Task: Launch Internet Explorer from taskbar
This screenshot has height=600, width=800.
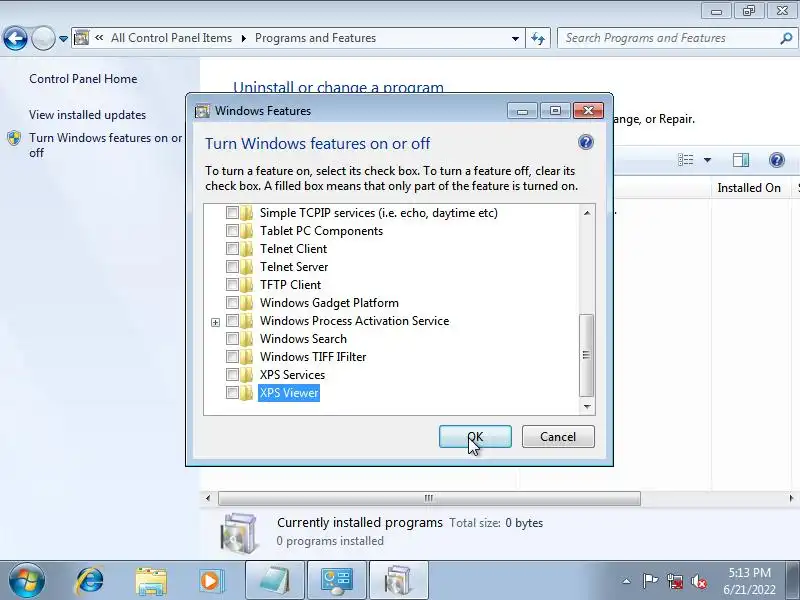Action: 90,581
